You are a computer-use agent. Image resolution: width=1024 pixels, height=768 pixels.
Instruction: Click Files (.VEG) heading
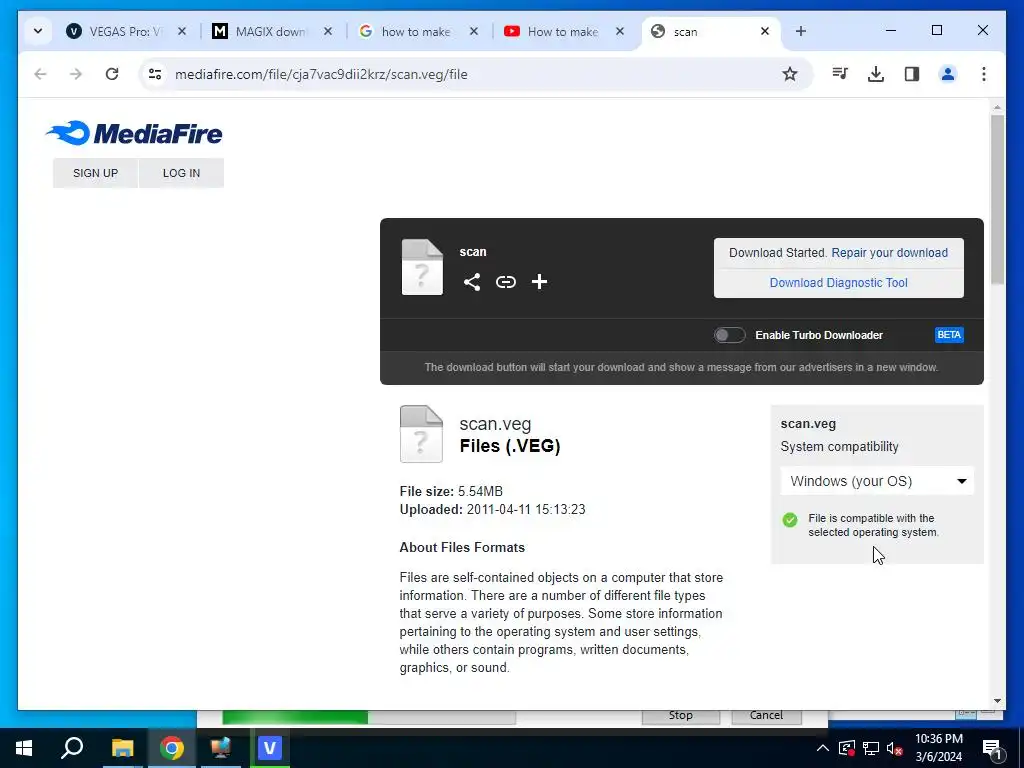point(510,446)
